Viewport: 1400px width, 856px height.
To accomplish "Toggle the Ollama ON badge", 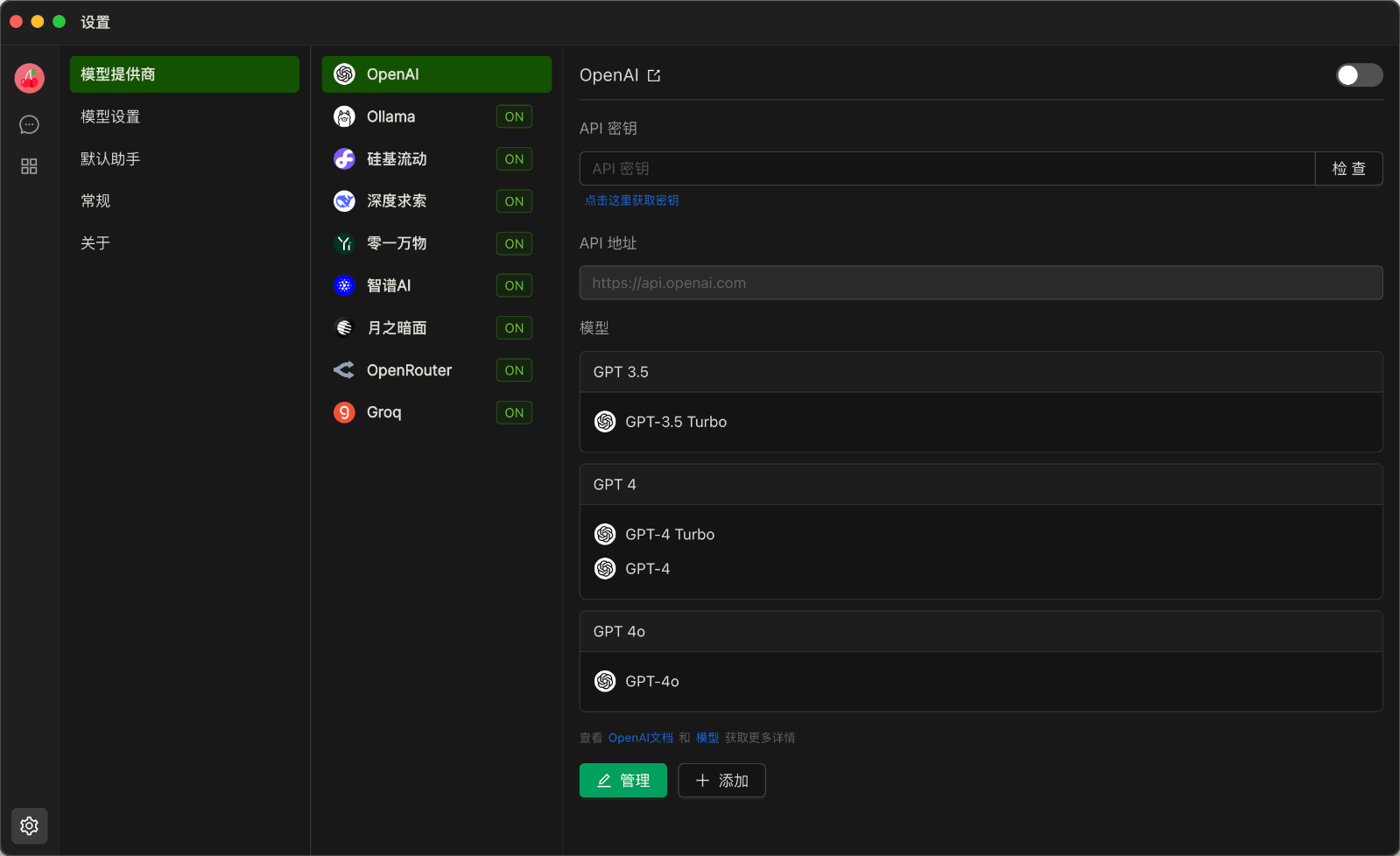I will [x=514, y=116].
